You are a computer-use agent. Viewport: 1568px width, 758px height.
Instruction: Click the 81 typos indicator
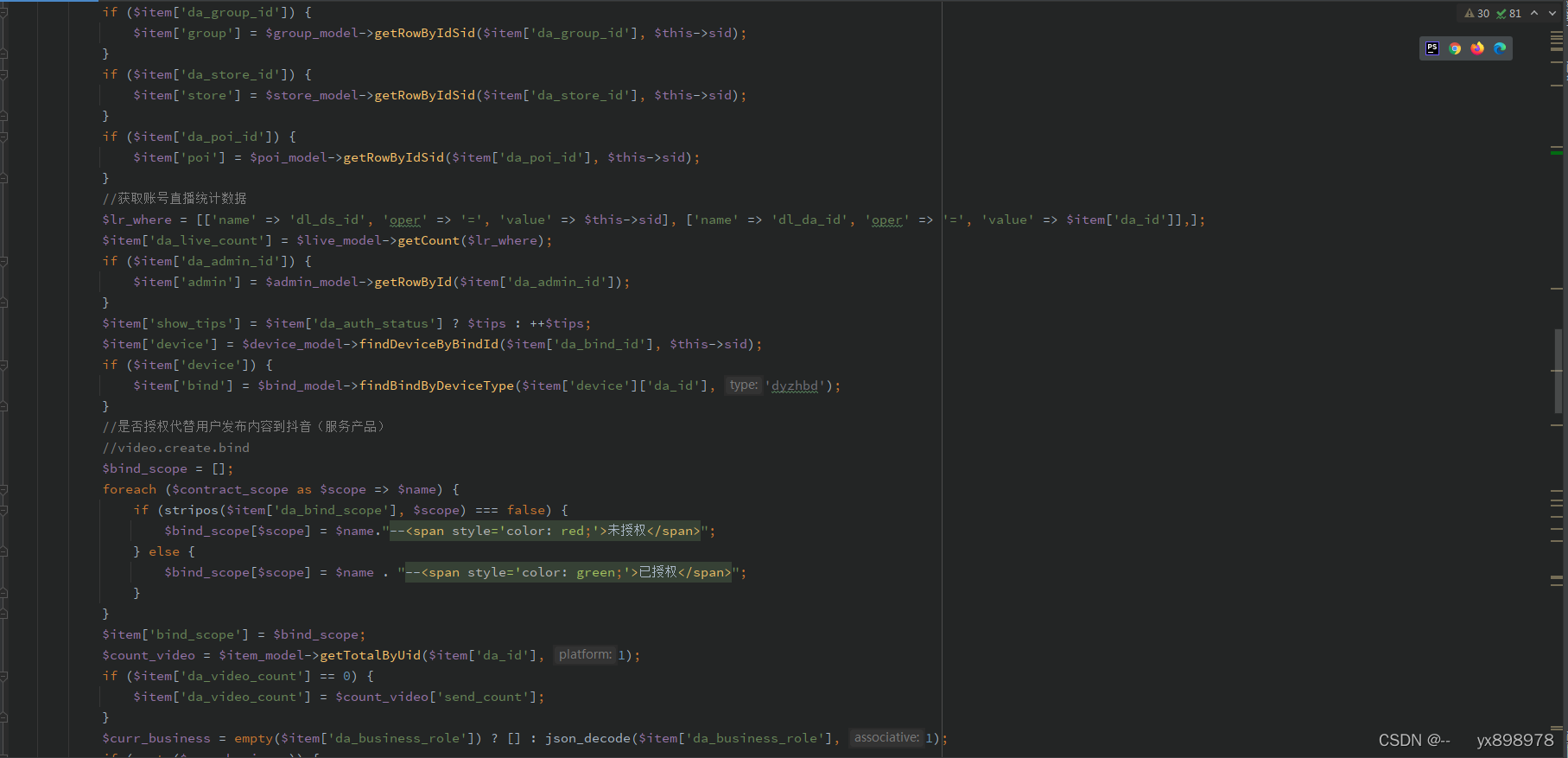[x=1509, y=13]
